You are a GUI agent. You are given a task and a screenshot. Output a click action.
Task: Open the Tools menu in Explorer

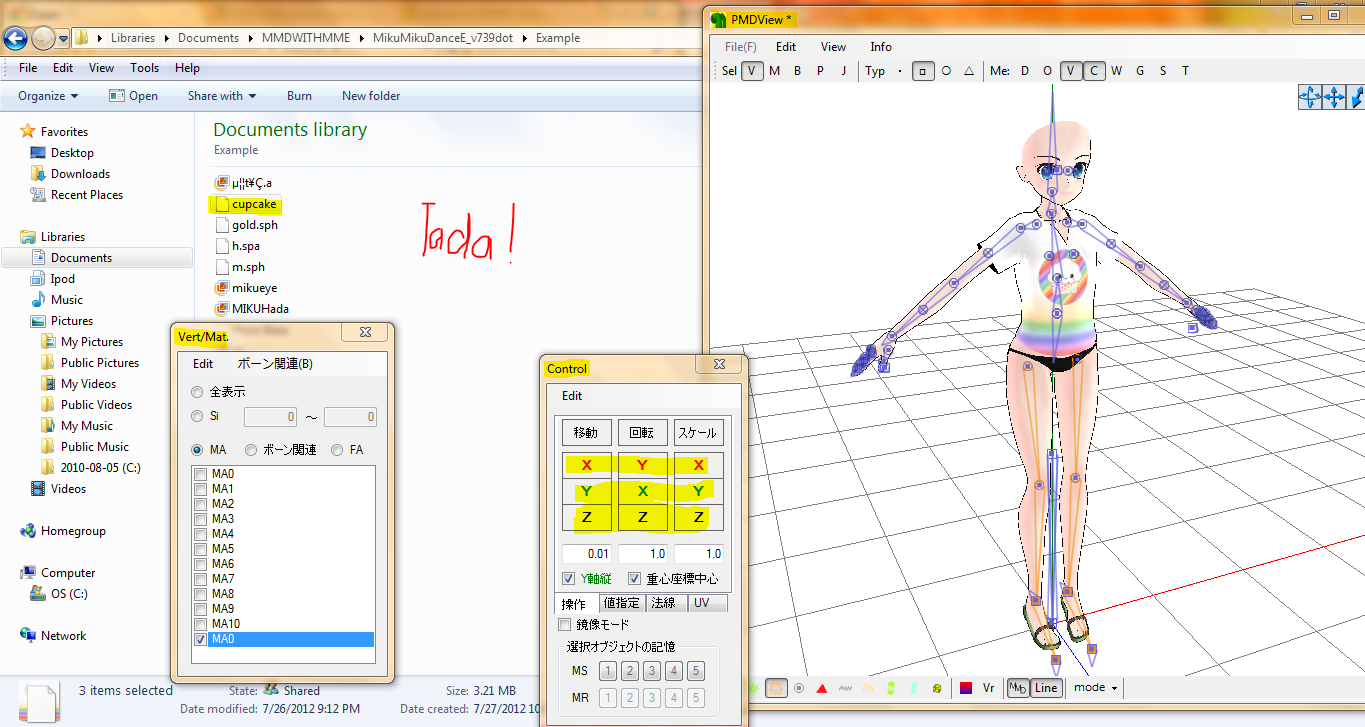coord(144,68)
